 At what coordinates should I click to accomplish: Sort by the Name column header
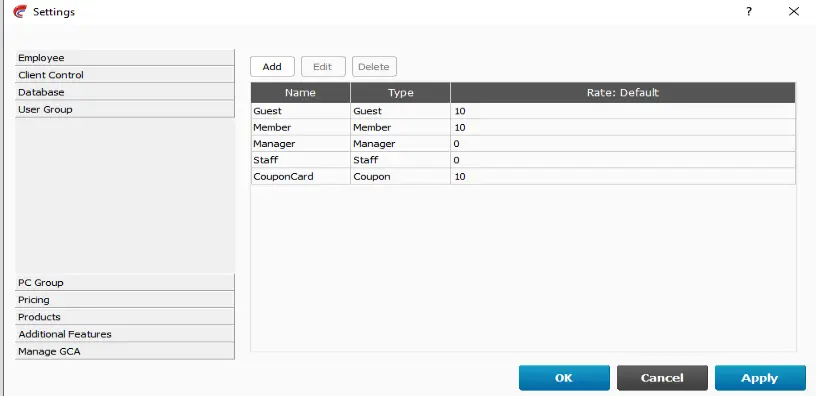(300, 93)
